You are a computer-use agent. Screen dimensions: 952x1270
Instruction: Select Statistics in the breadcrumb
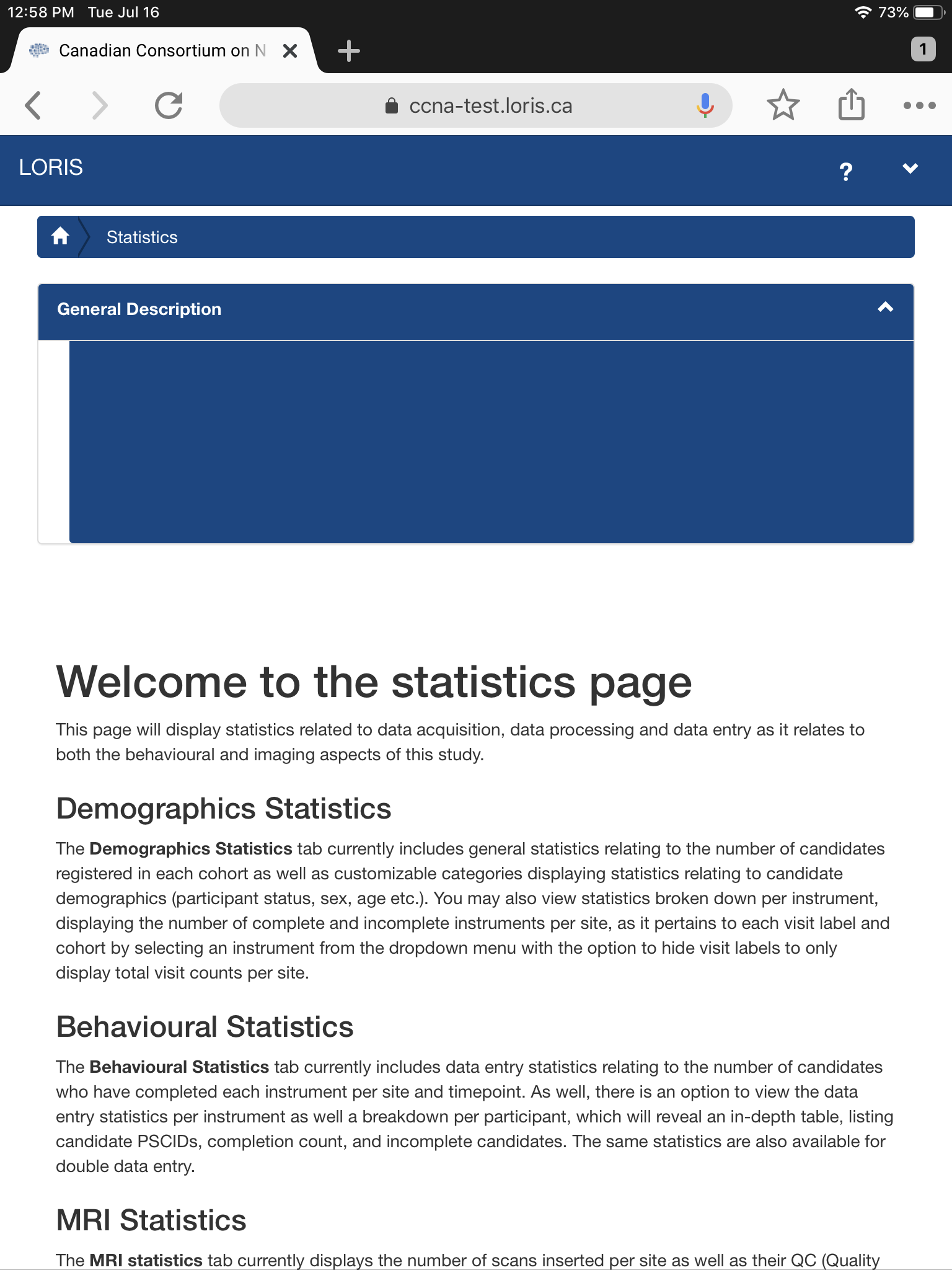pos(141,236)
